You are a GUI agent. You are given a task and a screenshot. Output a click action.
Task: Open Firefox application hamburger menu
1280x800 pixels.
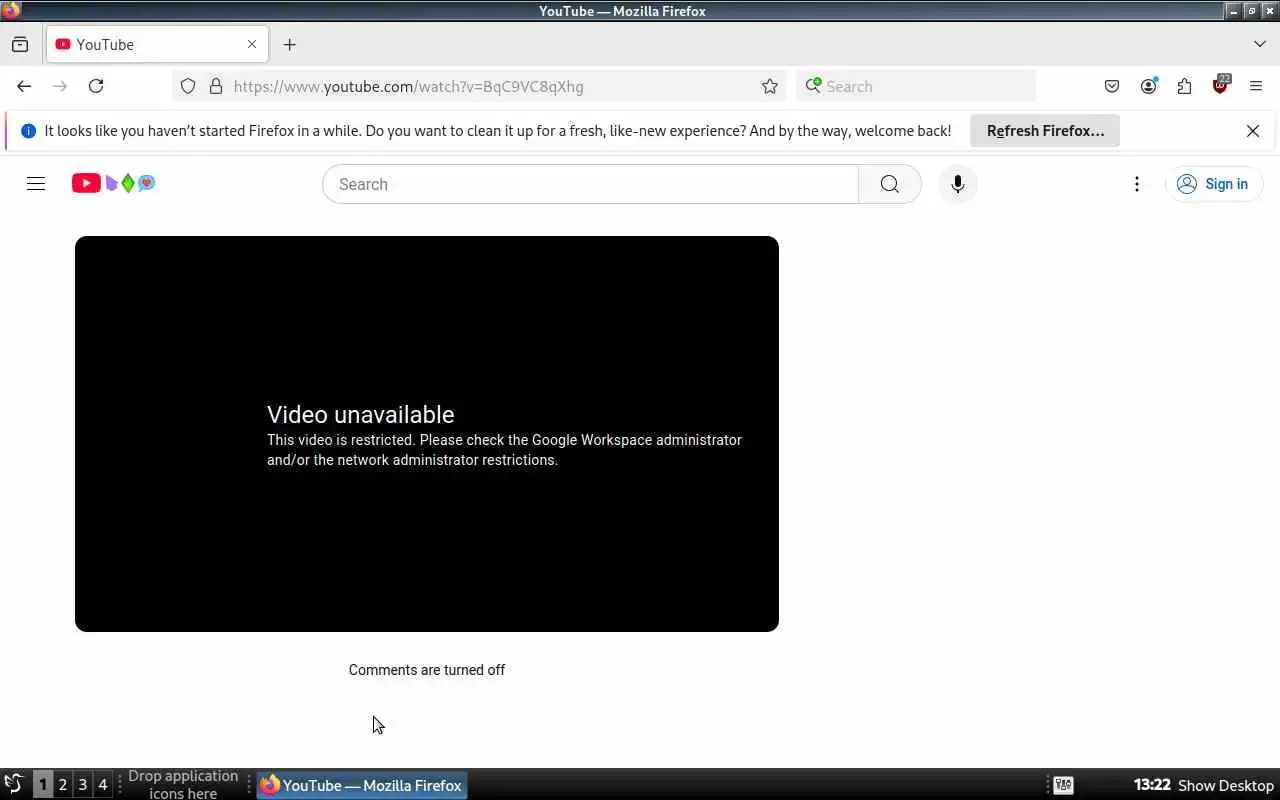(x=1256, y=86)
